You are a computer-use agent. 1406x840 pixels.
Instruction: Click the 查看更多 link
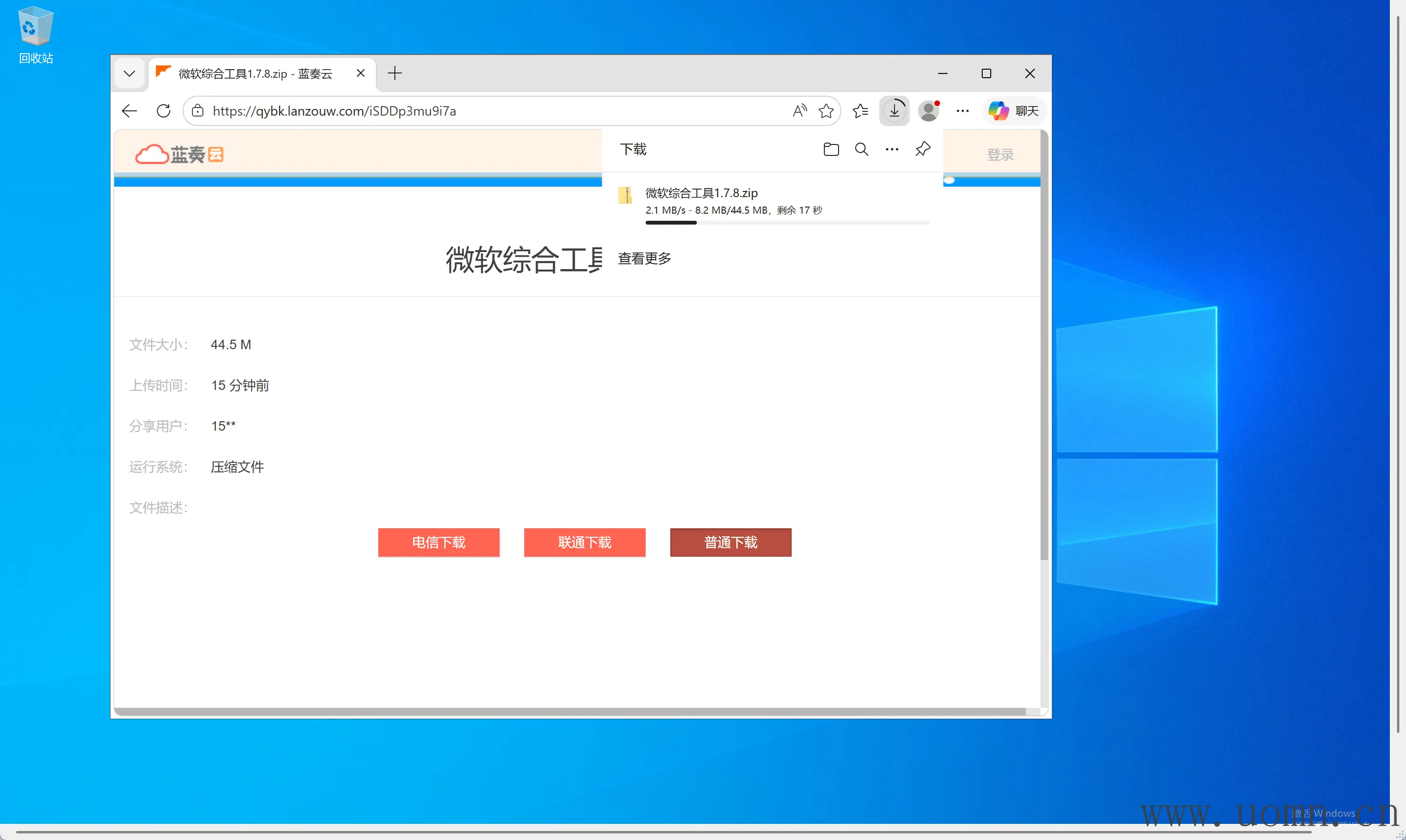click(x=644, y=259)
